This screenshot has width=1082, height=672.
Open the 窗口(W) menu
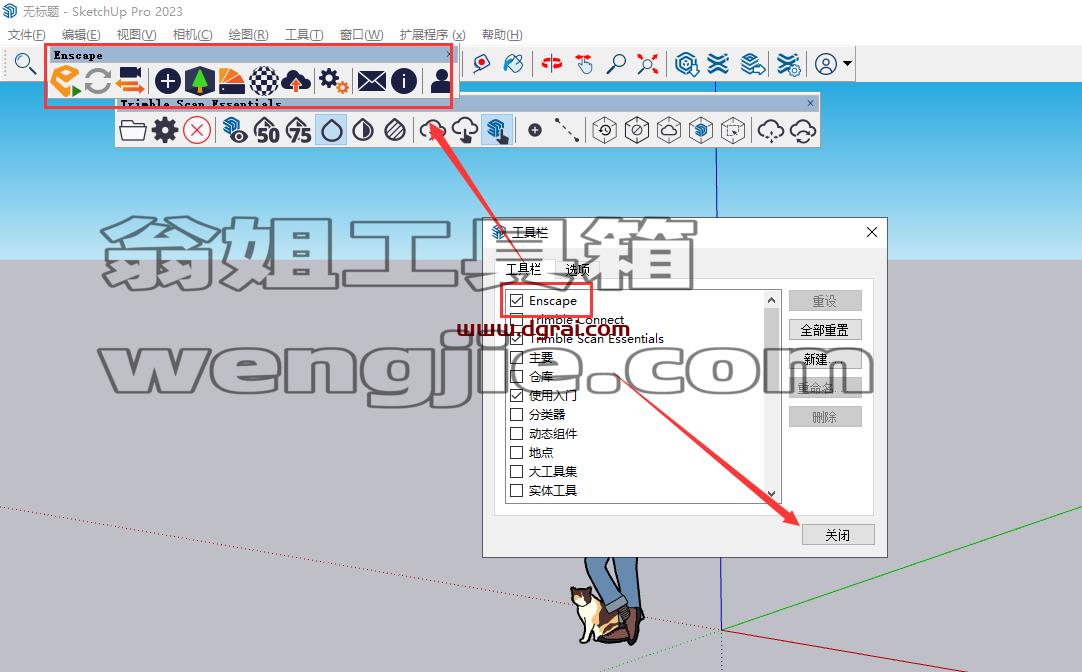pos(361,34)
